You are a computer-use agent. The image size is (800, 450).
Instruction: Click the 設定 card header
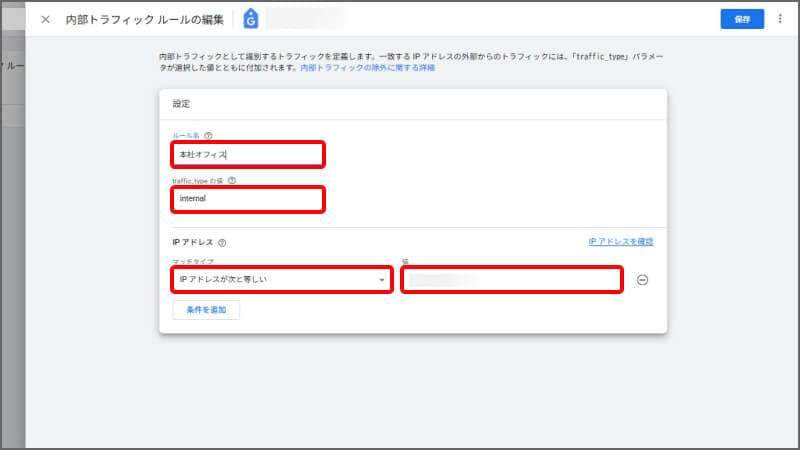pyautogui.click(x=181, y=103)
